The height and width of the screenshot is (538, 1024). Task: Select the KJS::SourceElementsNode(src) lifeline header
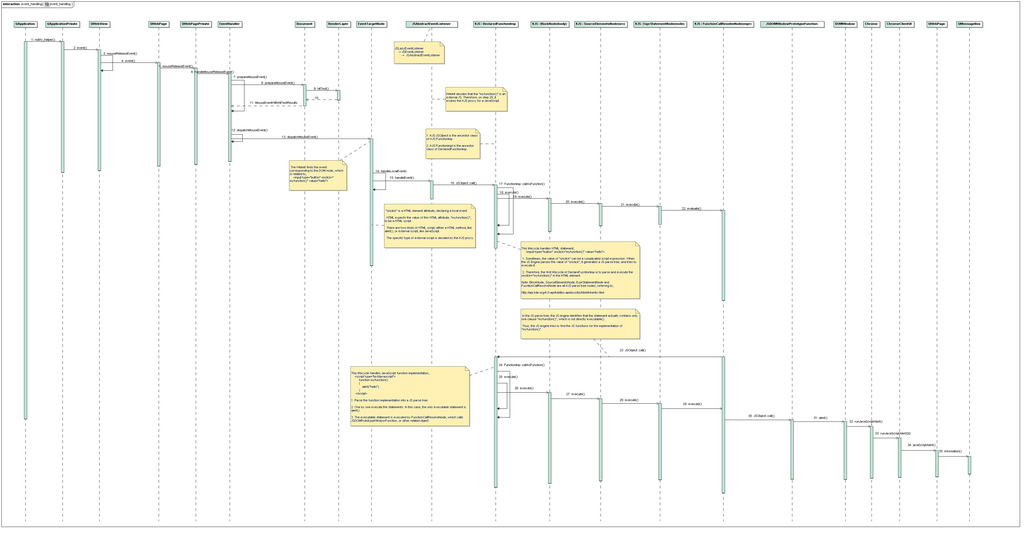tap(600, 24)
